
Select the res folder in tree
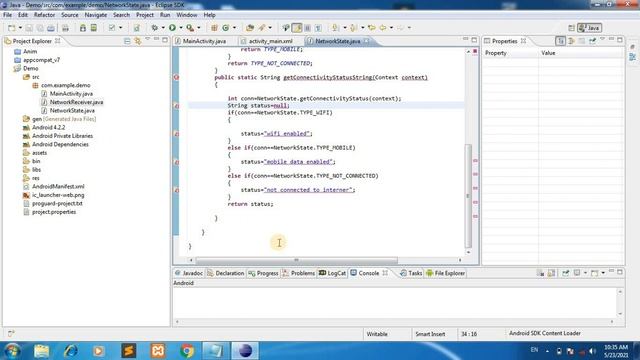[36, 178]
